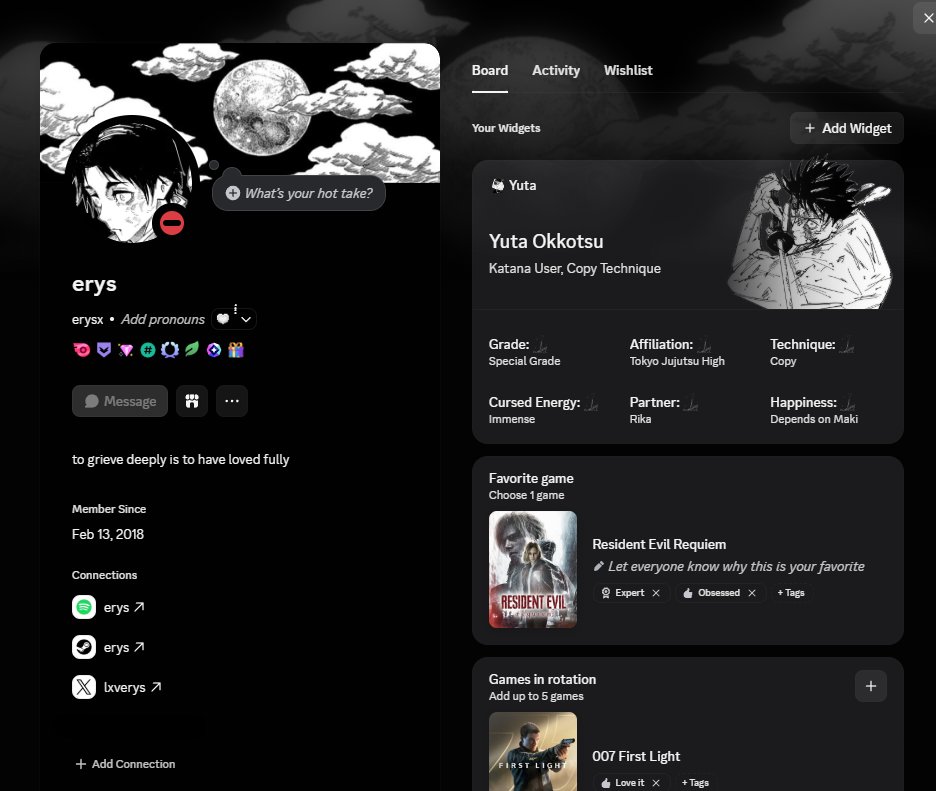Click the edit icon next to Happiness
The height and width of the screenshot is (791, 936).
(848, 404)
